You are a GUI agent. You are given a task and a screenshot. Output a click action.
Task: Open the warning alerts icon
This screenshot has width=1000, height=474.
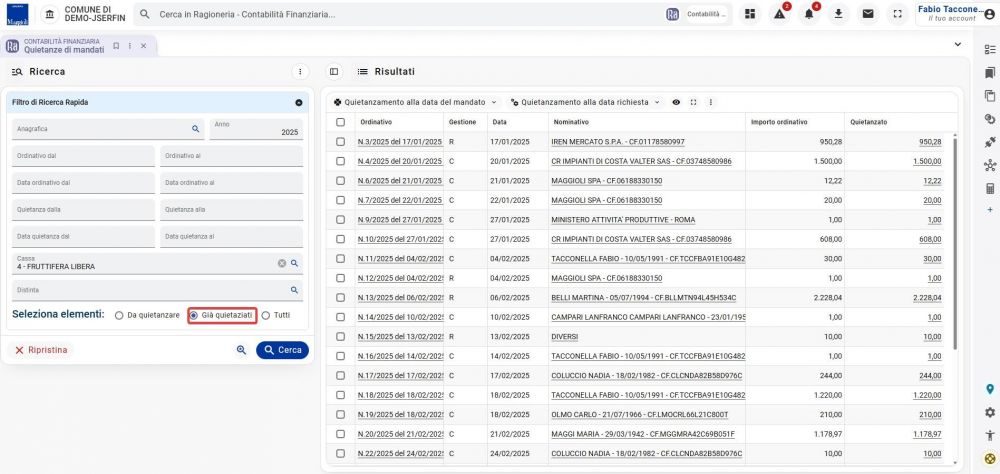[779, 14]
